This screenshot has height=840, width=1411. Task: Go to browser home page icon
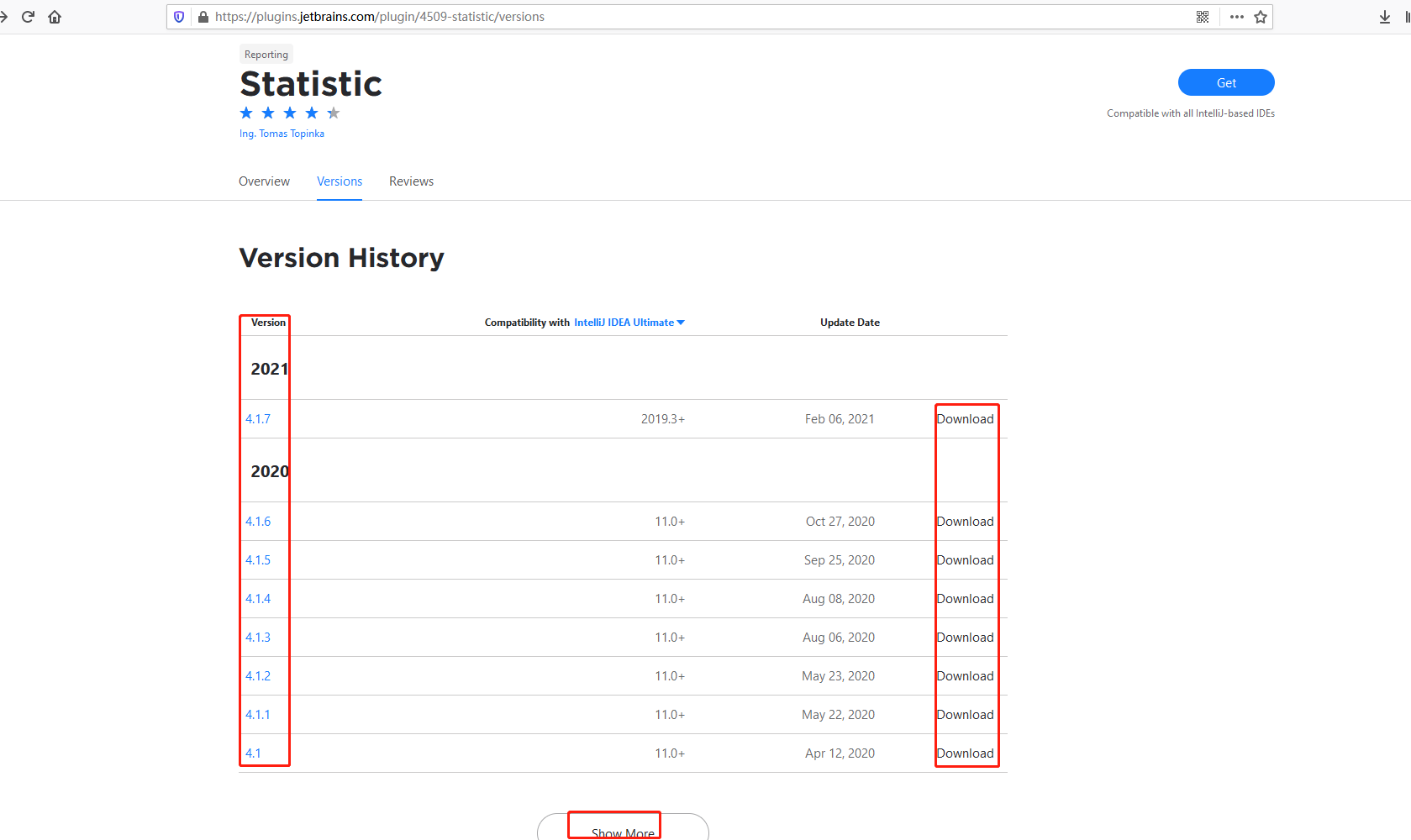pos(55,17)
